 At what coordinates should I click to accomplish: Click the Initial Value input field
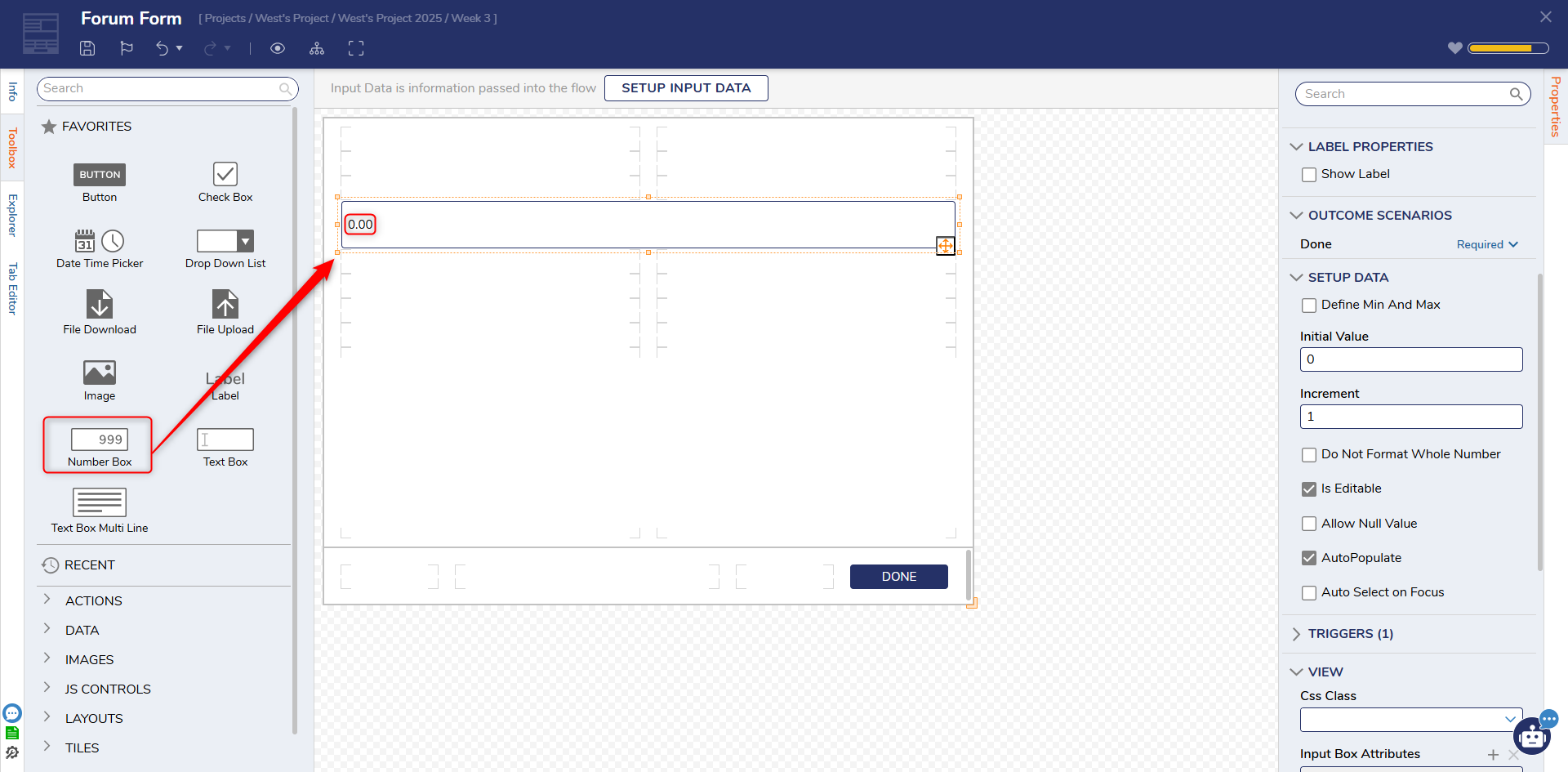tap(1410, 359)
